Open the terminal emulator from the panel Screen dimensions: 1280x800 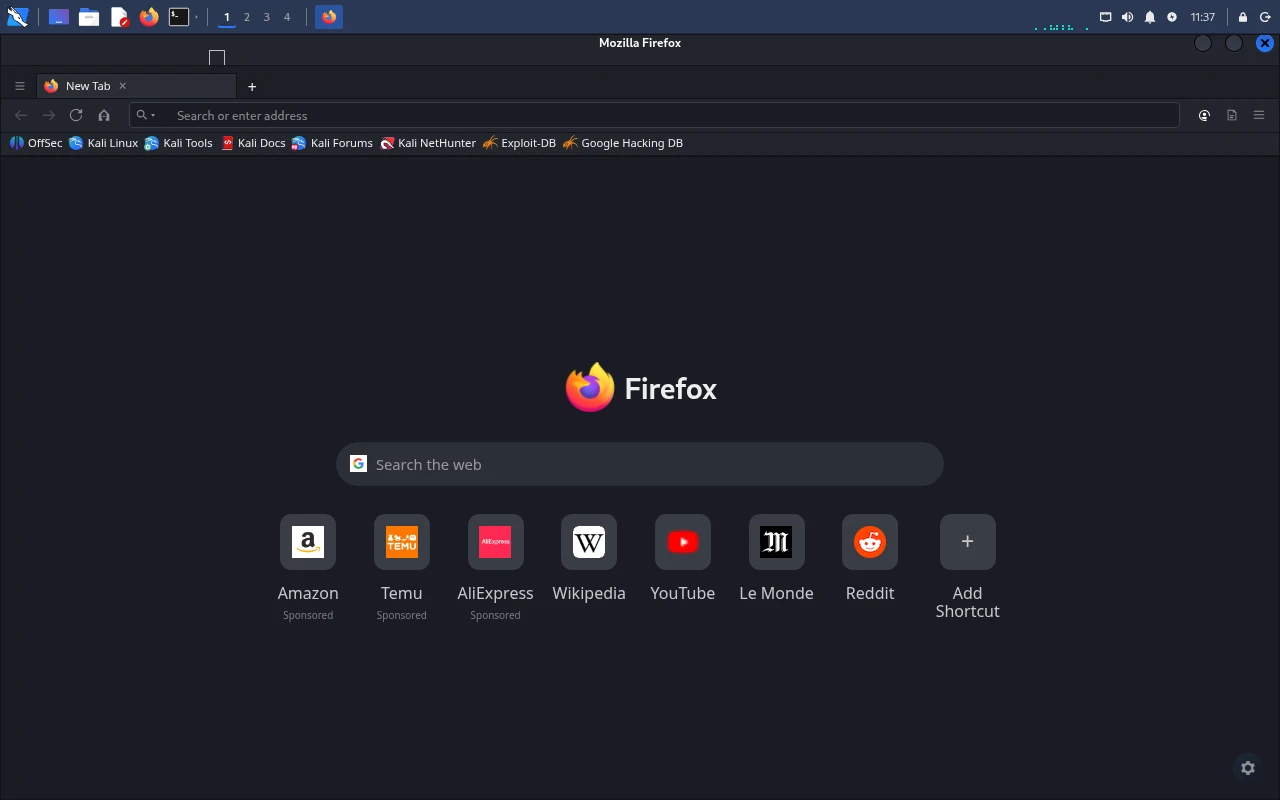click(179, 17)
